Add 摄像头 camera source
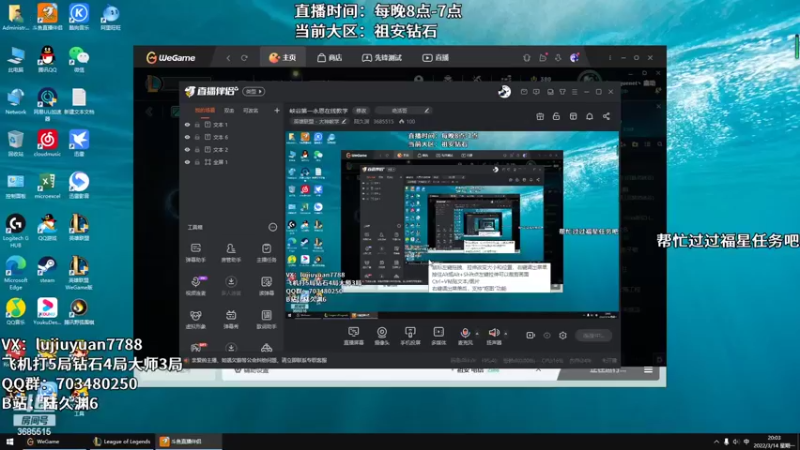 [382, 336]
